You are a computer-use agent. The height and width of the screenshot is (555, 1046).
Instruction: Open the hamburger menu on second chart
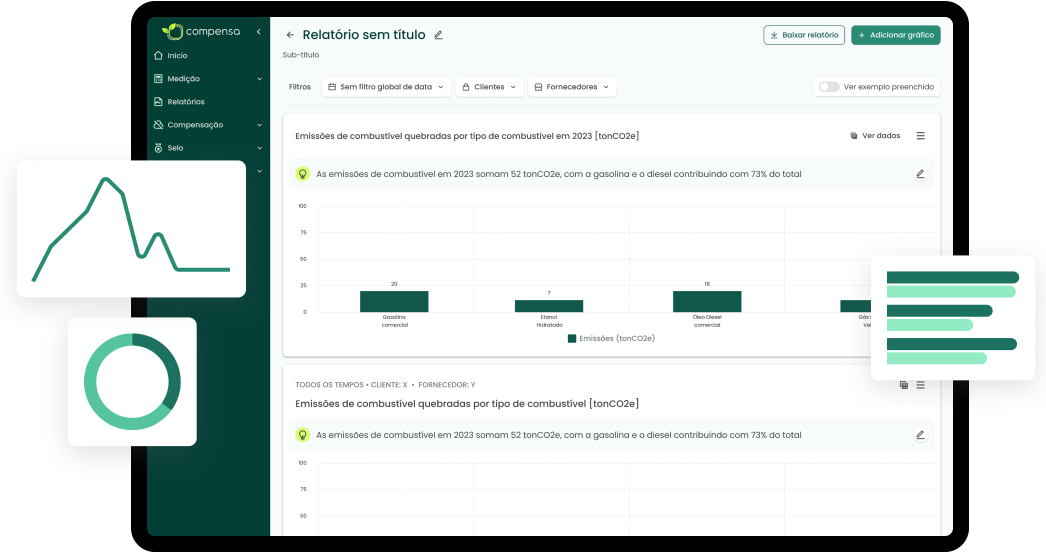[x=921, y=385]
